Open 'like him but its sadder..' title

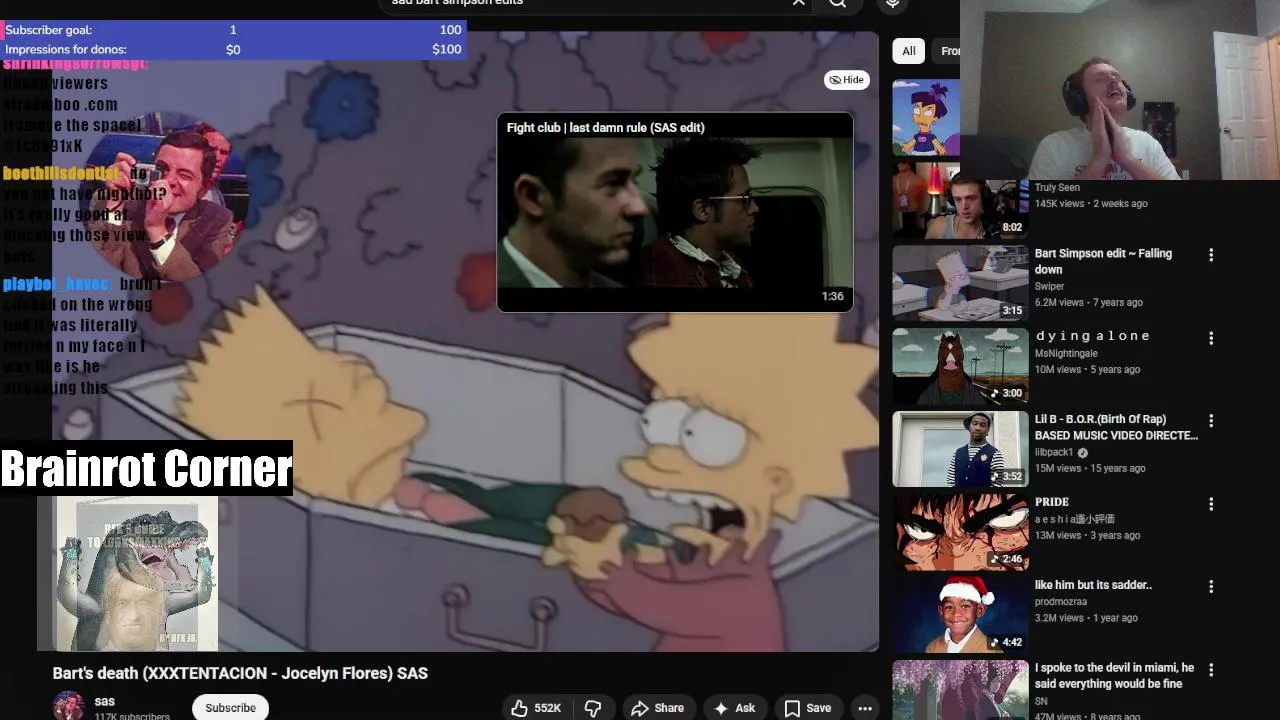[1093, 585]
